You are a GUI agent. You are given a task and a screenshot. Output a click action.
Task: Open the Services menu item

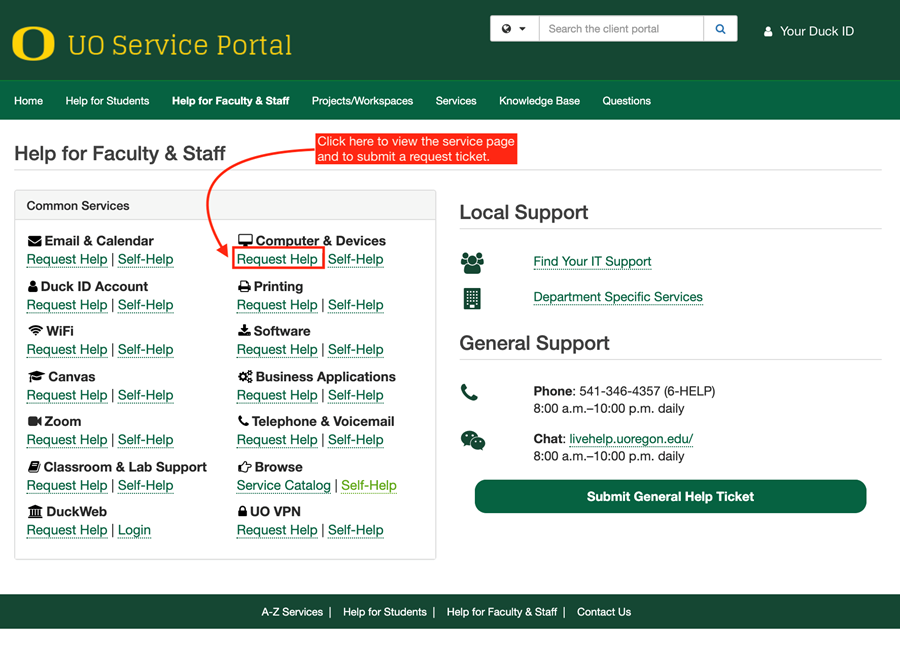click(x=456, y=100)
